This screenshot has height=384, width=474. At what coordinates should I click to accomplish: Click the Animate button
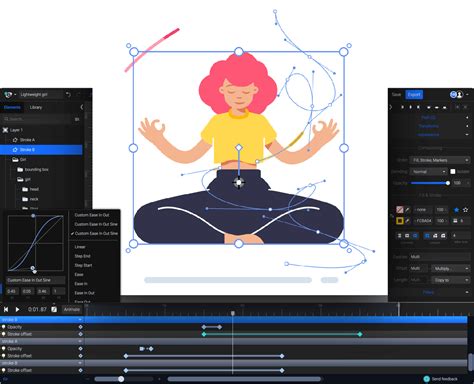coord(72,310)
